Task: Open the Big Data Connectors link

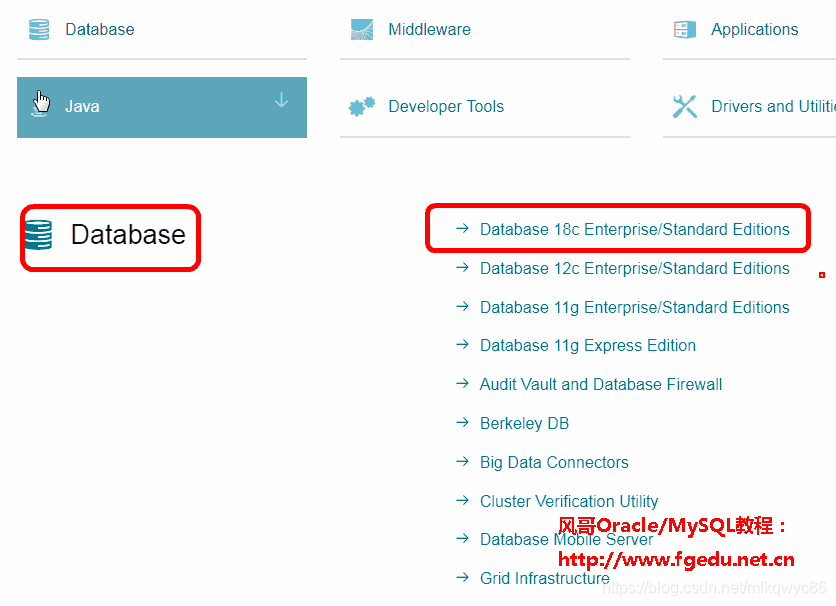Action: tap(554, 462)
